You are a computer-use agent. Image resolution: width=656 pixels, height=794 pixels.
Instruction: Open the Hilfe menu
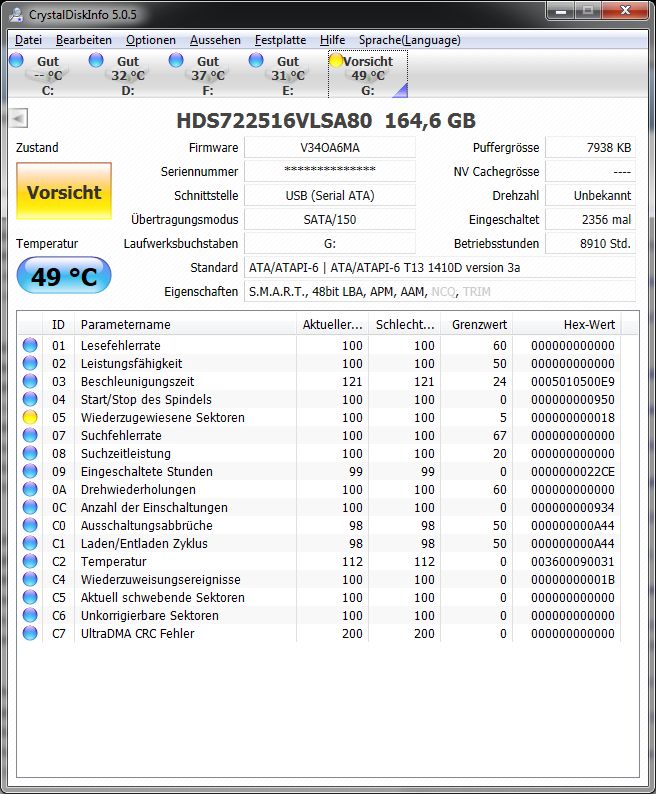tap(332, 40)
